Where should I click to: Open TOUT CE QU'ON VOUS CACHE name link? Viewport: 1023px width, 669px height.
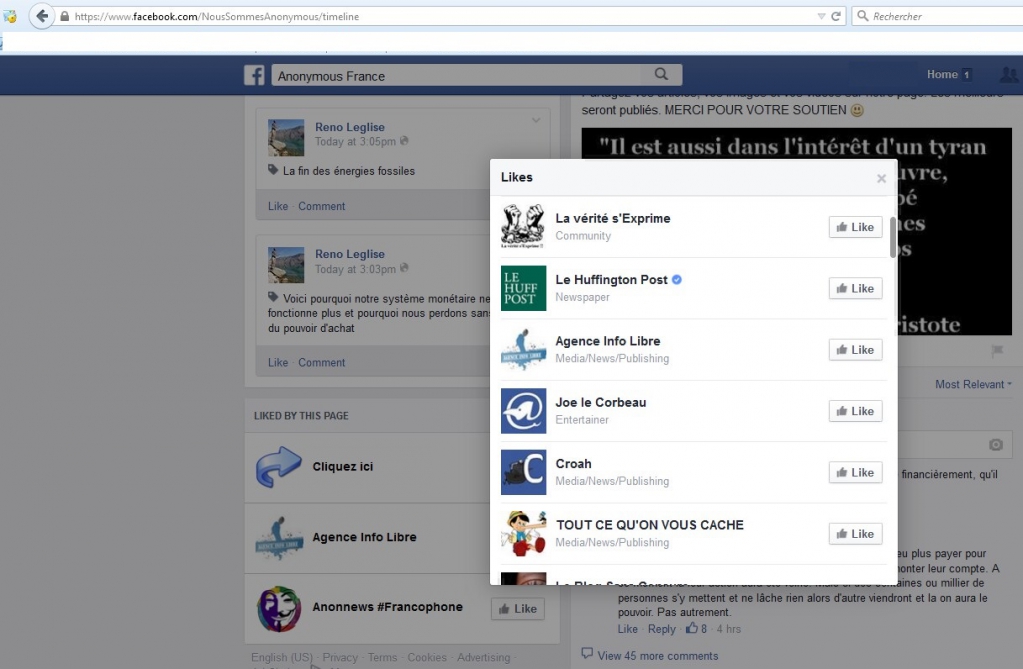(650, 525)
